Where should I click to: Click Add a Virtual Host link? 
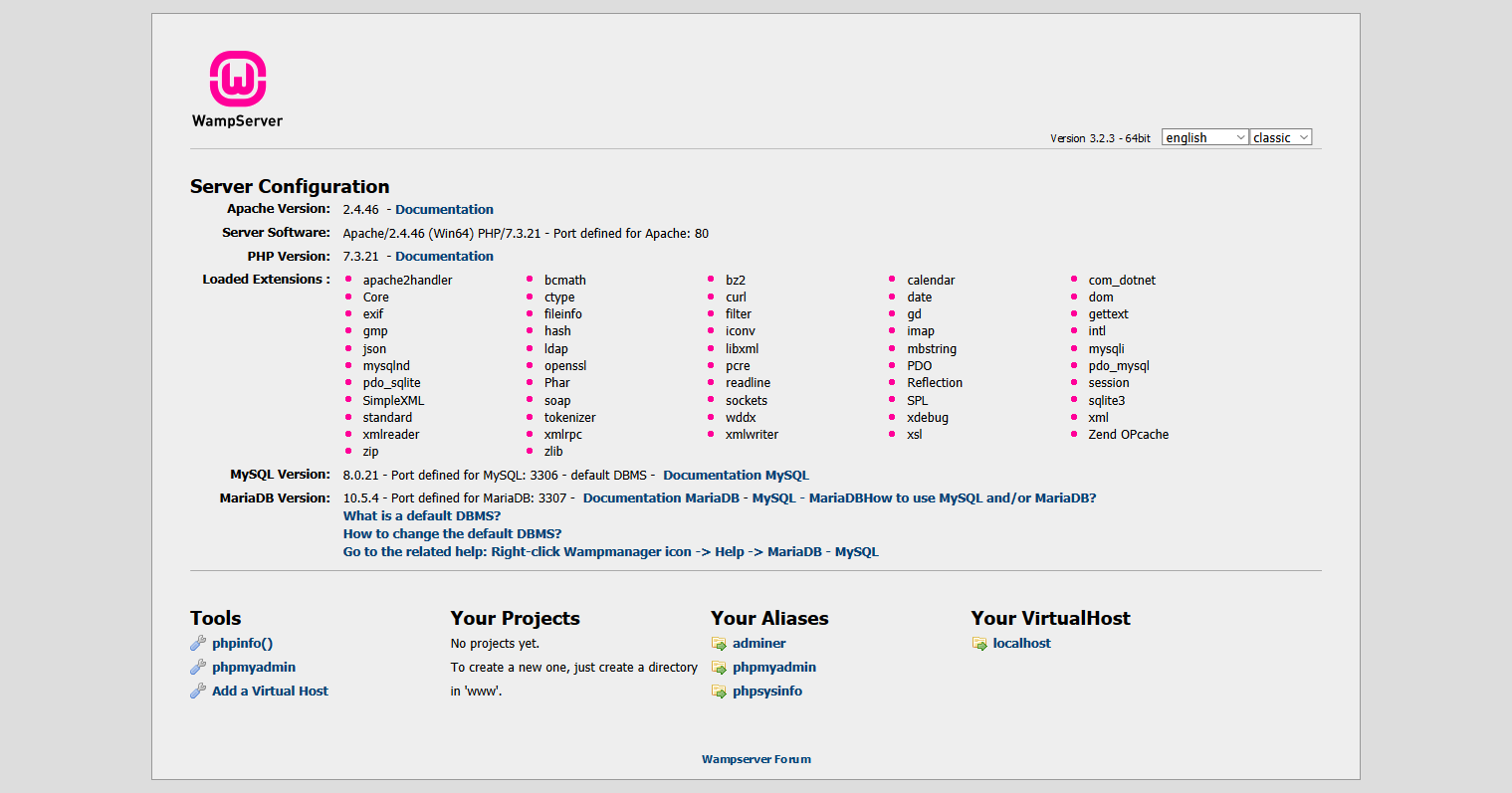pos(270,692)
